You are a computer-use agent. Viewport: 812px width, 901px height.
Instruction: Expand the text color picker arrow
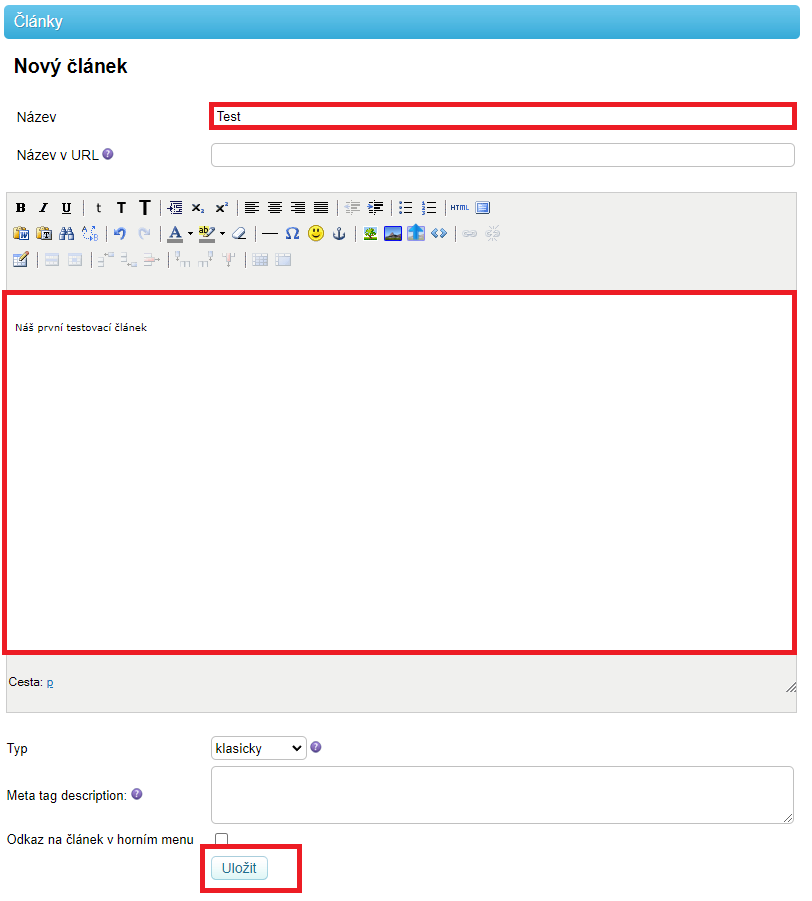pyautogui.click(x=190, y=234)
